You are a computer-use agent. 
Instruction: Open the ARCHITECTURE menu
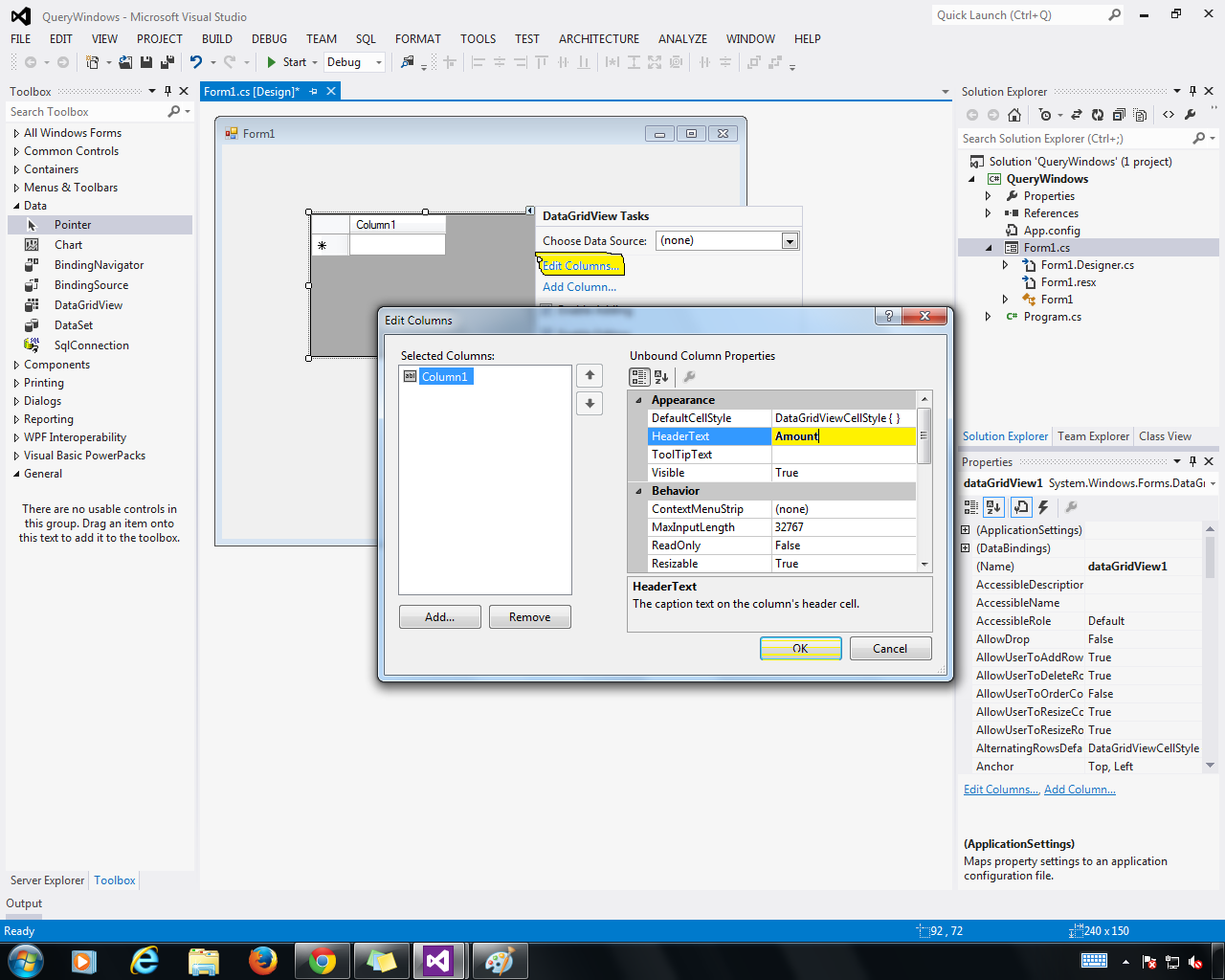(x=598, y=38)
